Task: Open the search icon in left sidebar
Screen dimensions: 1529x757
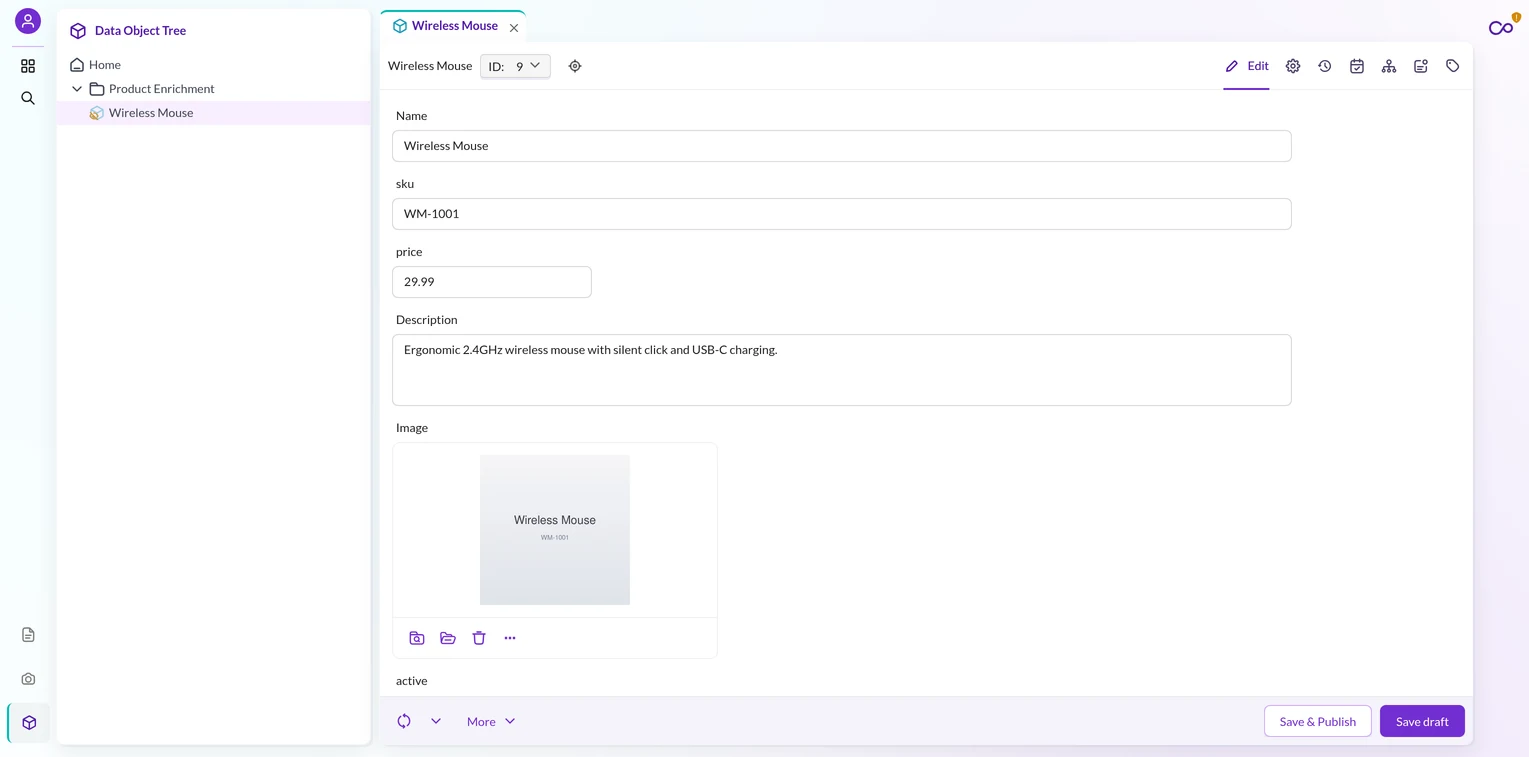Action: [28, 98]
